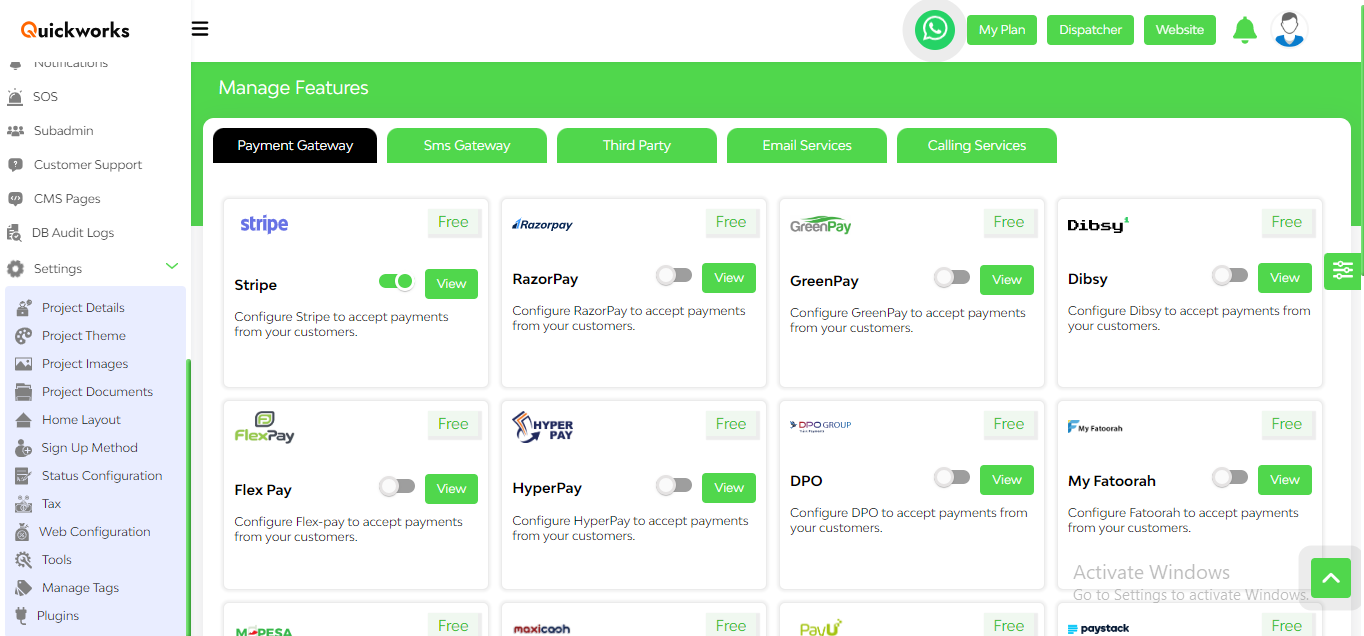
Task: Click the SOS siren icon
Action: click(15, 97)
